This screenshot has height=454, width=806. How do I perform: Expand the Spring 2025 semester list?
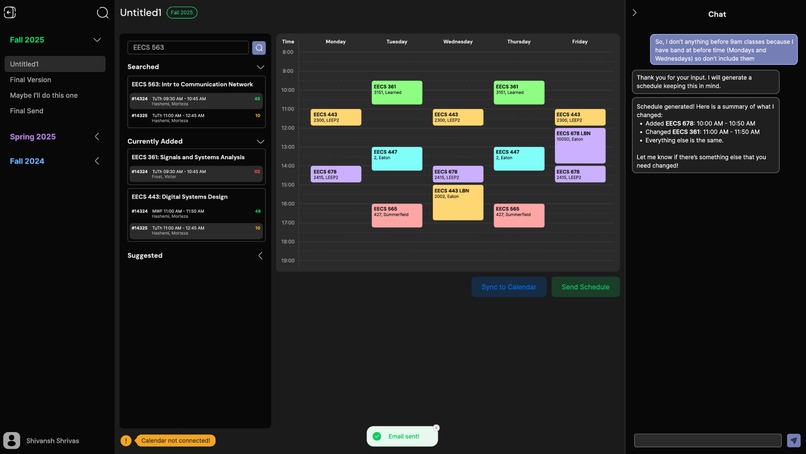[97, 136]
